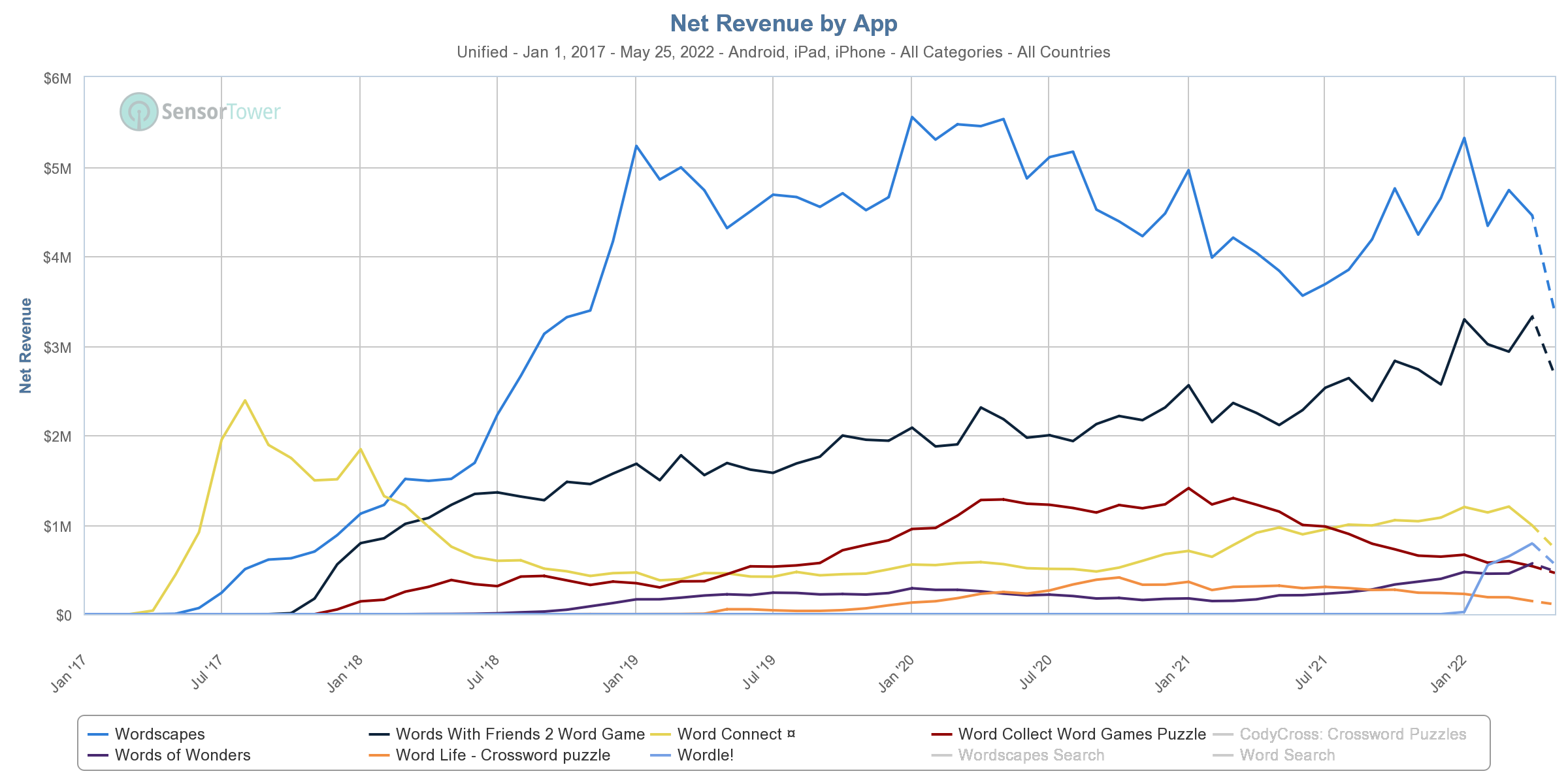Click the subtitle starting with Unified

pyautogui.click(x=784, y=52)
